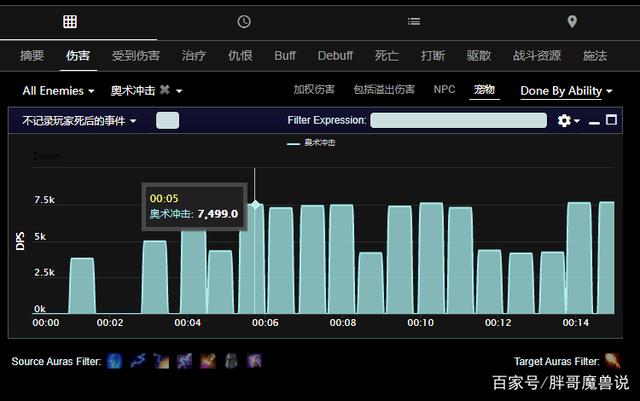The height and width of the screenshot is (401, 640).
Task: Open the table grid view icon
Action: pyautogui.click(x=70, y=21)
